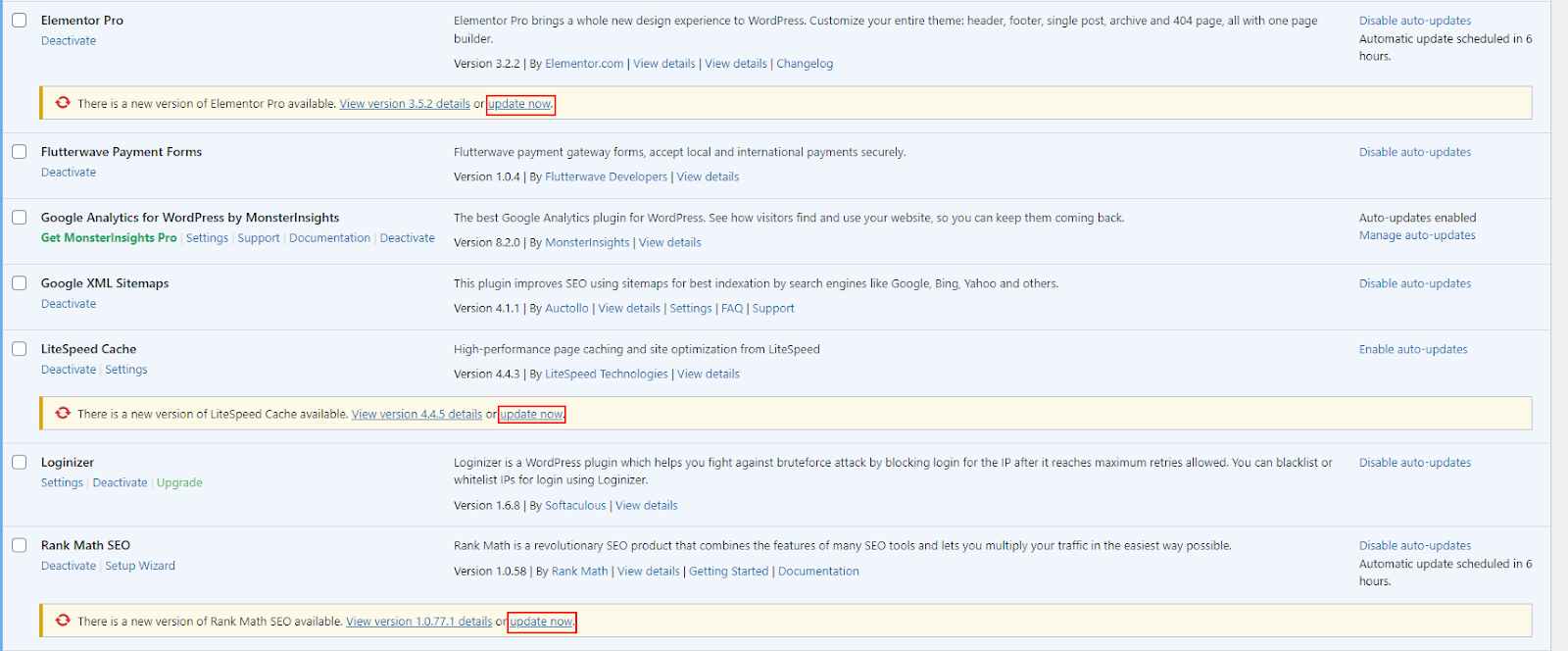Open Google XML Sitemaps Support link
The height and width of the screenshot is (651, 1568).
pos(773,309)
